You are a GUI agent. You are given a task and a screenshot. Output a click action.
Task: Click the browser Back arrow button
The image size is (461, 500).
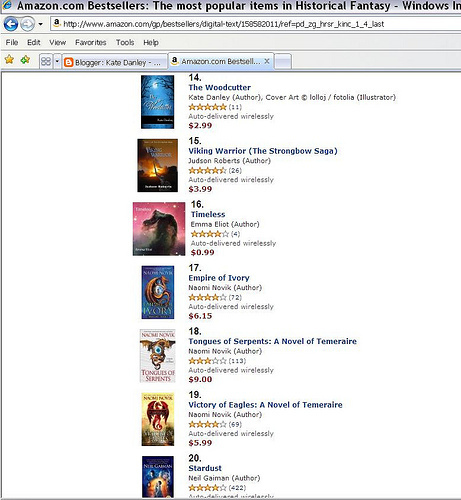pos(10,24)
